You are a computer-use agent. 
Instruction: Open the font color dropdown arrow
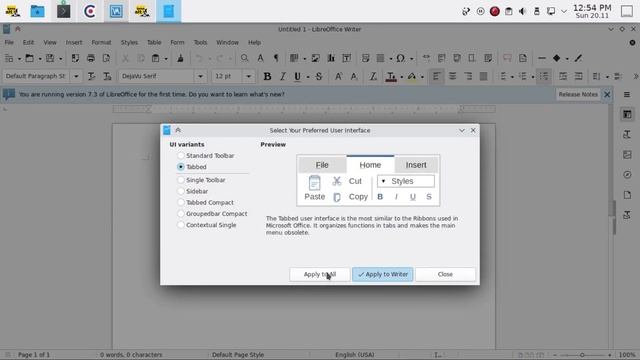402,77
